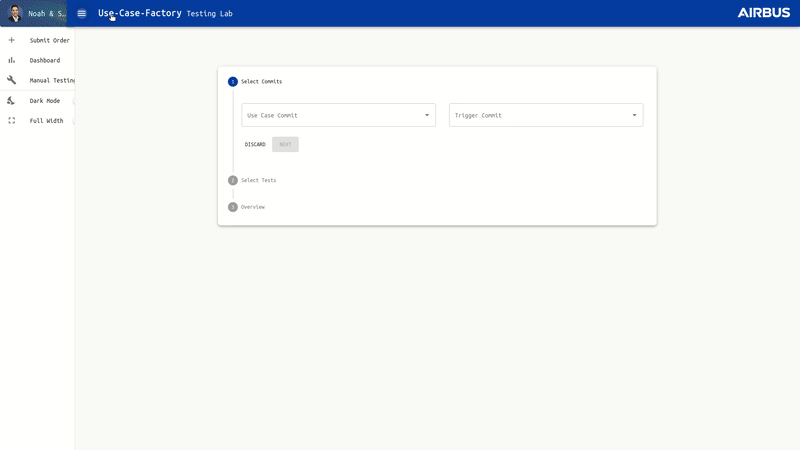This screenshot has width=800, height=450.
Task: Click the Dark Mode moon icon
Action: 11,101
